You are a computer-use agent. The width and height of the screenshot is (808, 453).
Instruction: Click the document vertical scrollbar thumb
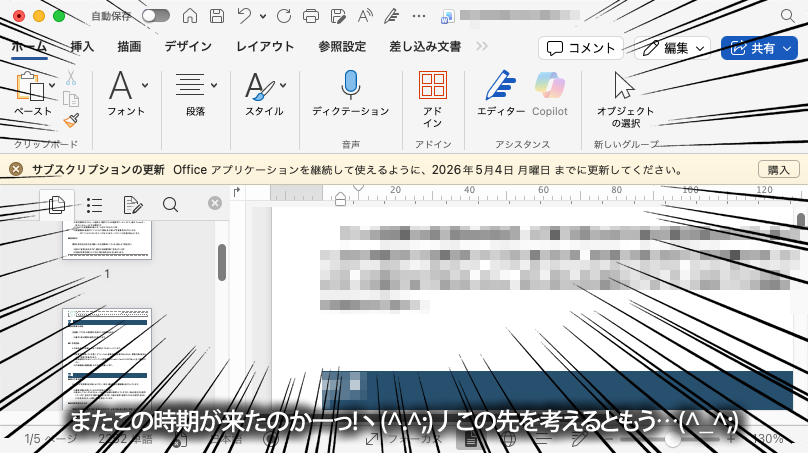(801, 221)
